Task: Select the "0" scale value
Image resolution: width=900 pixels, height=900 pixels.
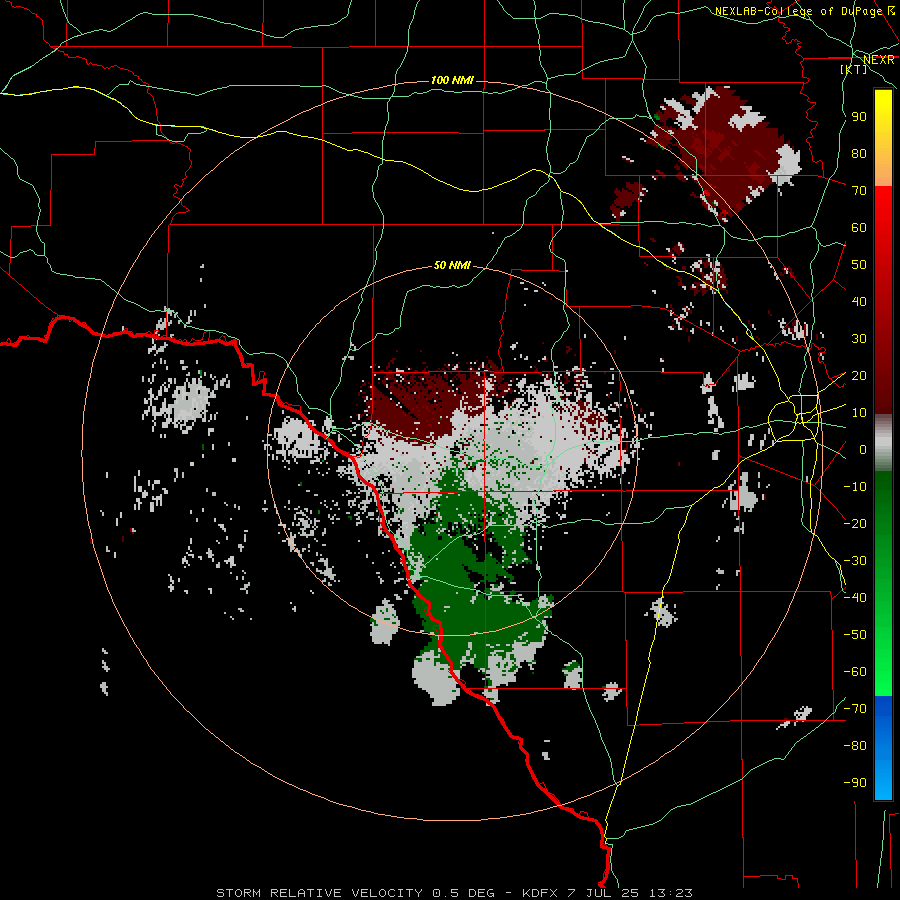Action: pos(863,449)
